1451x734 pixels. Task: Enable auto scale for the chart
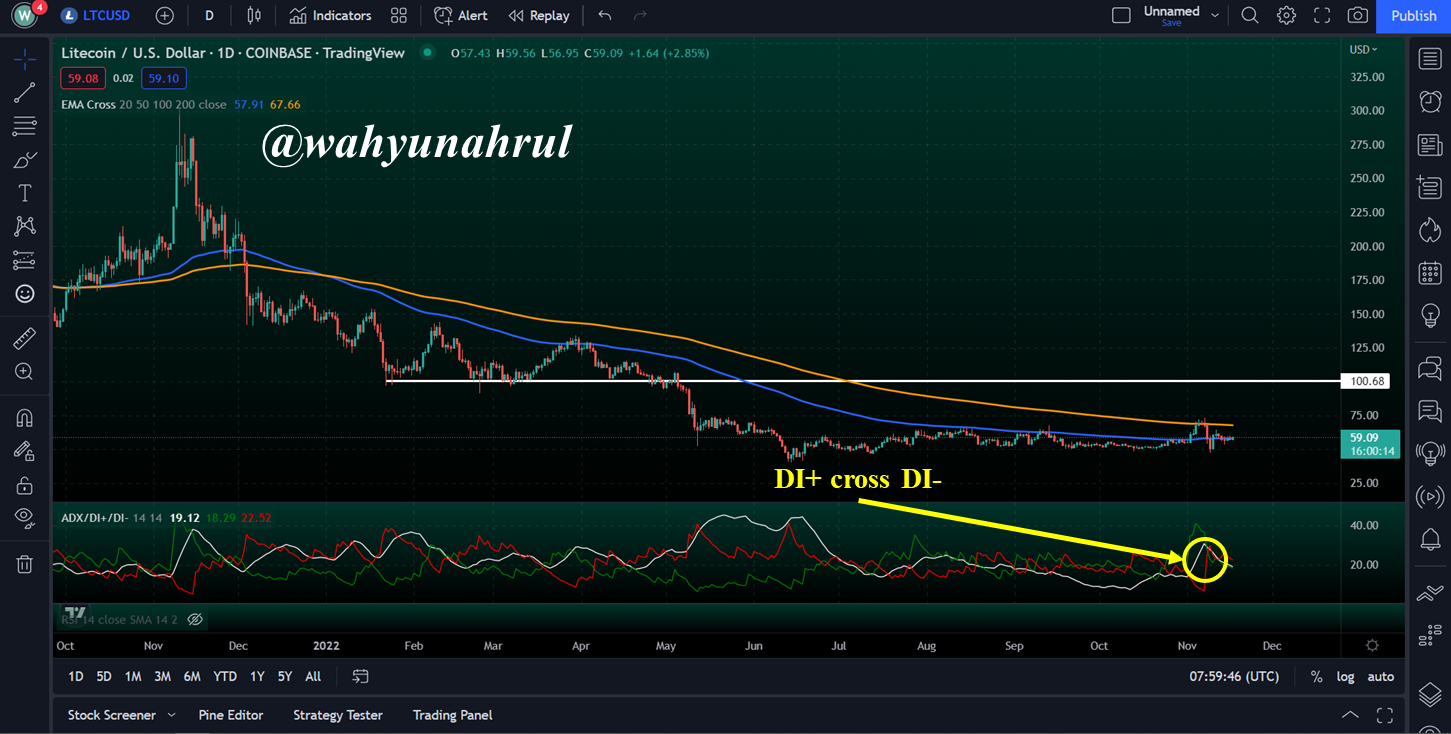(1381, 677)
